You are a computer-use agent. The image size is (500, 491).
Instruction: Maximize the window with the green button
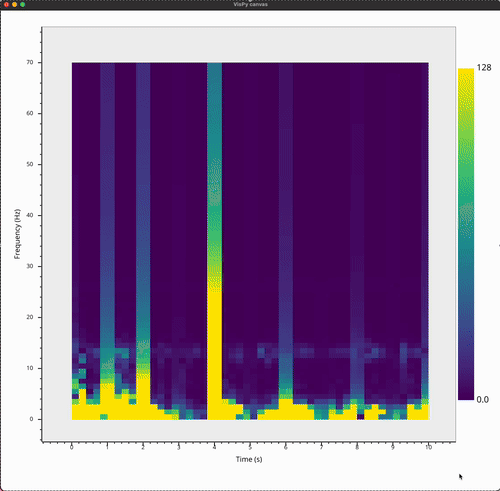[x=23, y=4]
